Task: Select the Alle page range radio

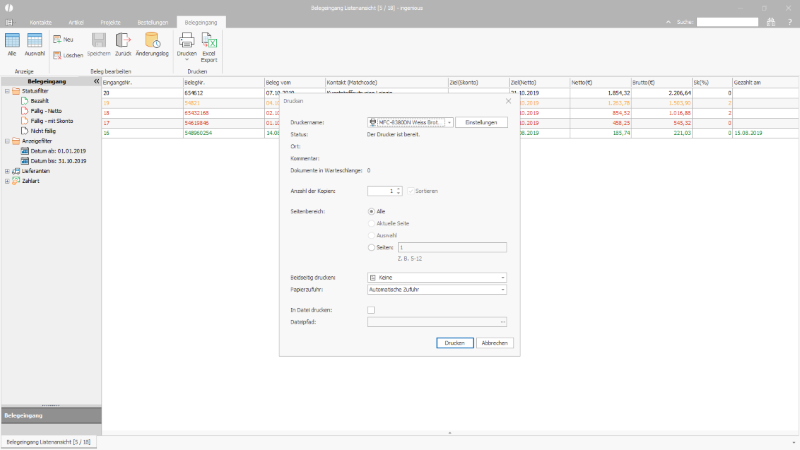Action: click(371, 211)
